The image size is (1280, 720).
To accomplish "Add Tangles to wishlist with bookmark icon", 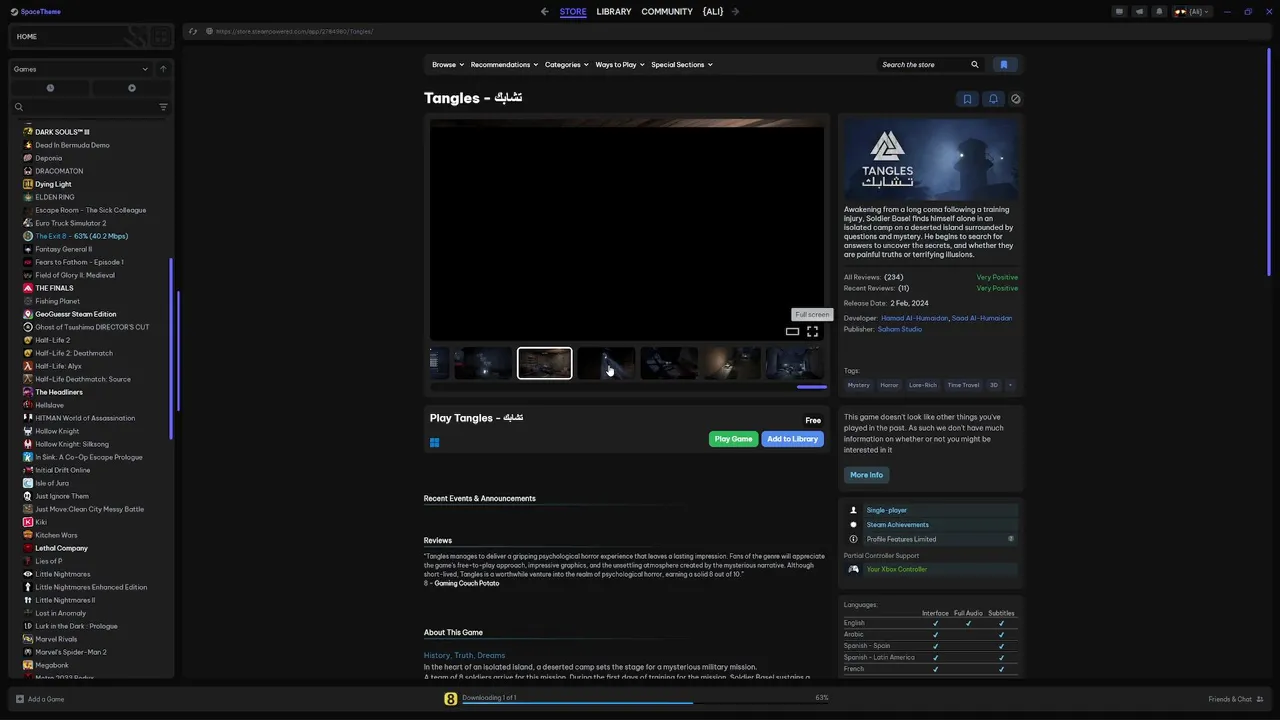I will [x=967, y=99].
